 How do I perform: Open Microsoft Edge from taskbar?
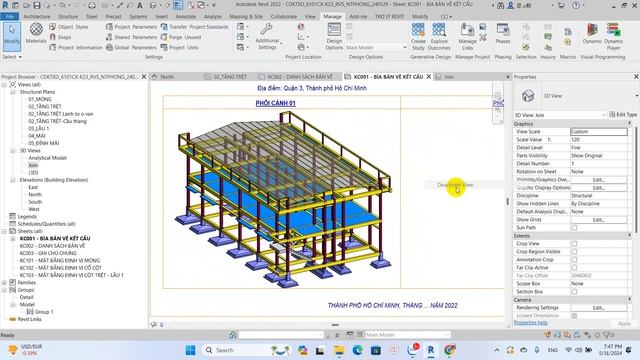357,350
